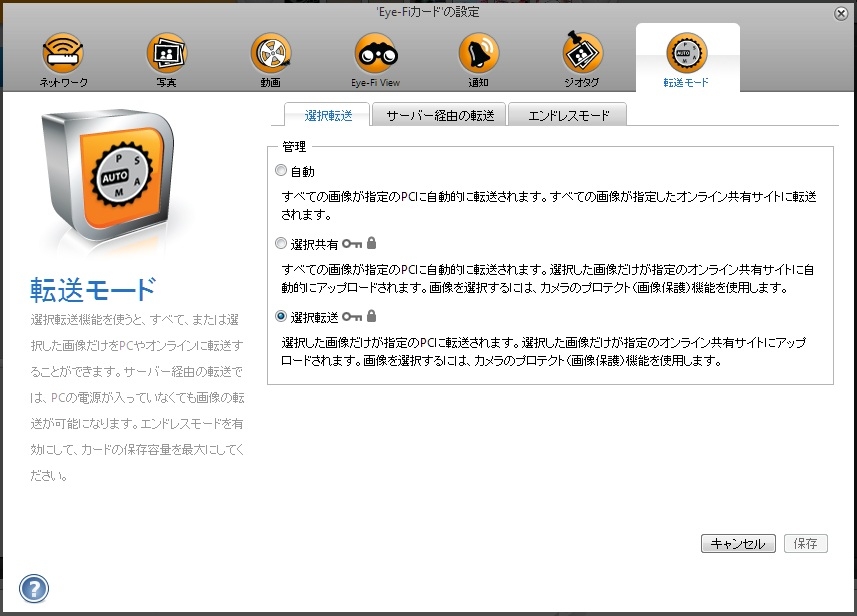
Task: Select the 選択共有 radio button
Action: 281,243
